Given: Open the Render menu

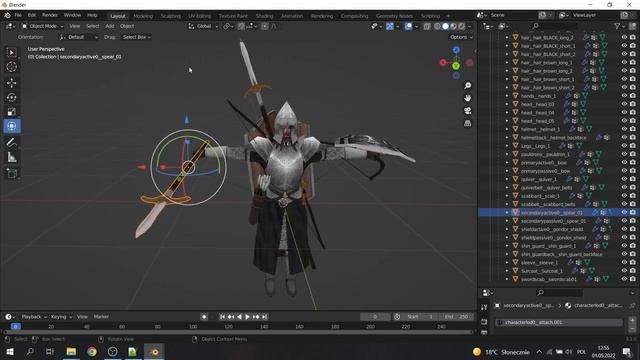Looking at the screenshot, I should [x=50, y=15].
